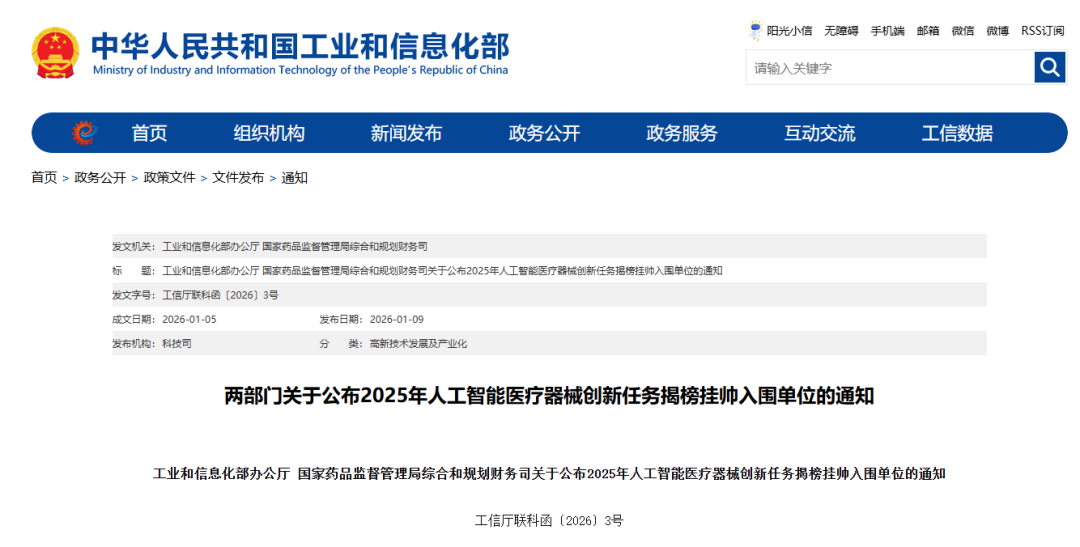Click the national emblem logo
This screenshot has width=1080, height=547.
[55, 52]
